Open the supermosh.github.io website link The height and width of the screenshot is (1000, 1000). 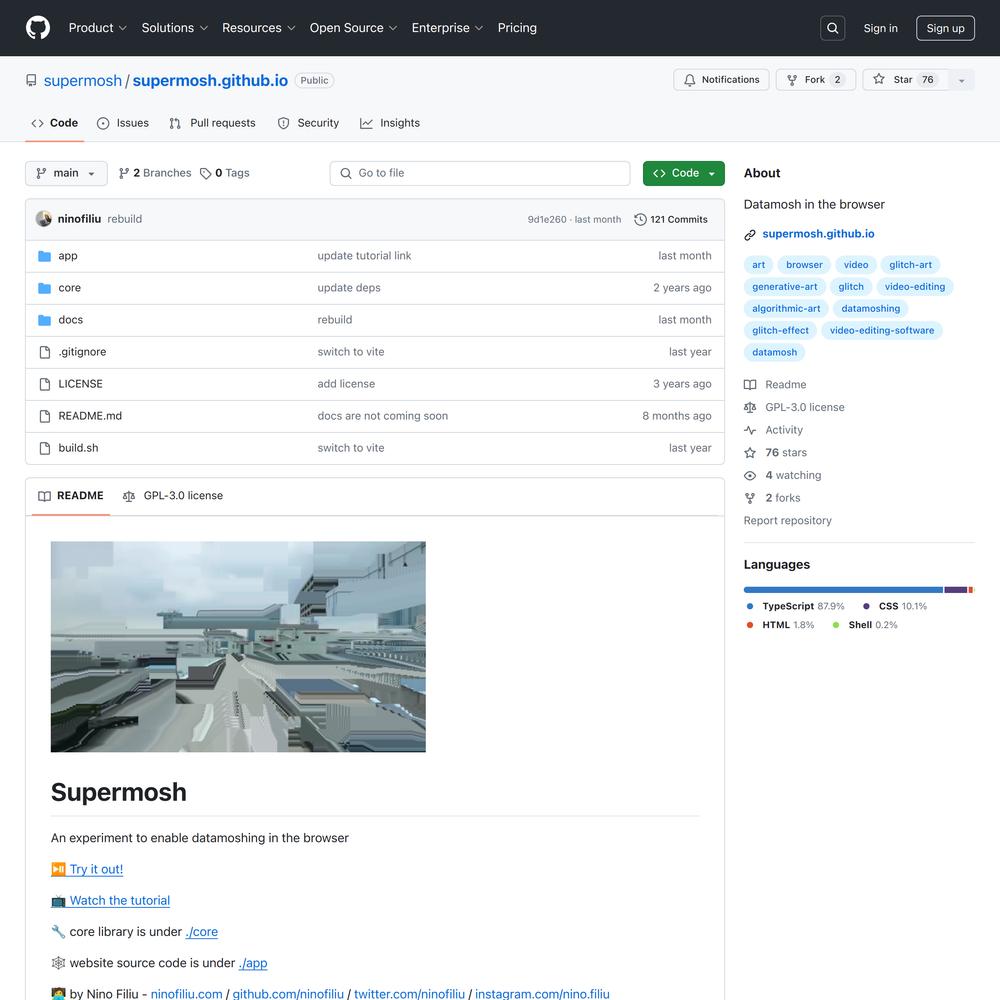click(x=818, y=234)
